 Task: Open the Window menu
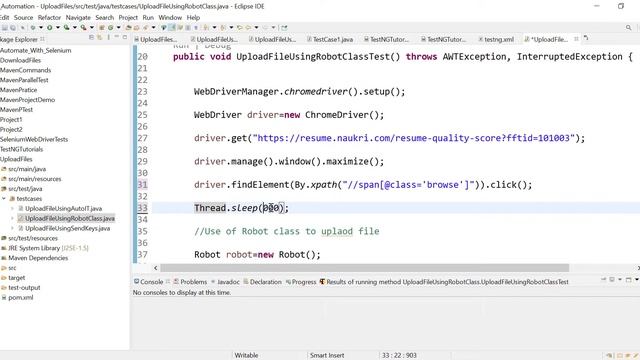pos(170,18)
